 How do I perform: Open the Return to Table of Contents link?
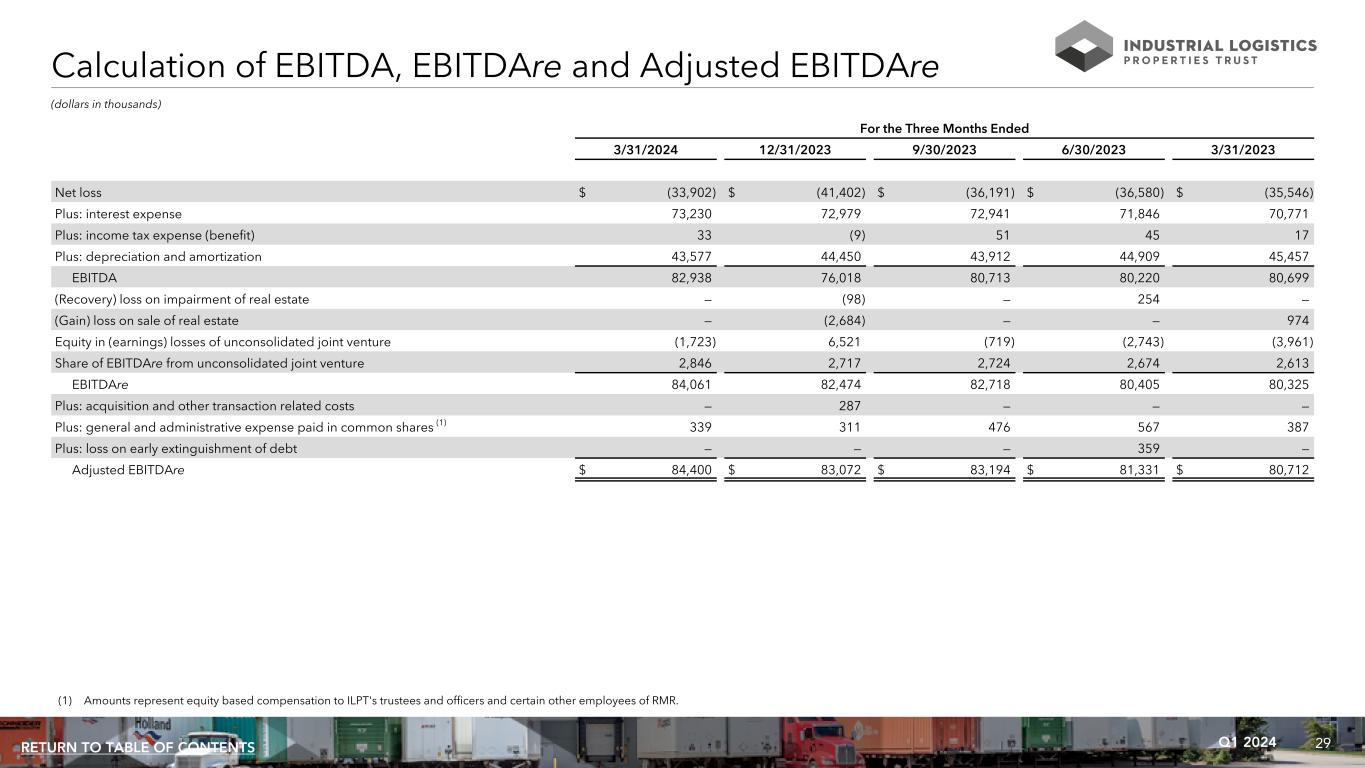tap(138, 748)
